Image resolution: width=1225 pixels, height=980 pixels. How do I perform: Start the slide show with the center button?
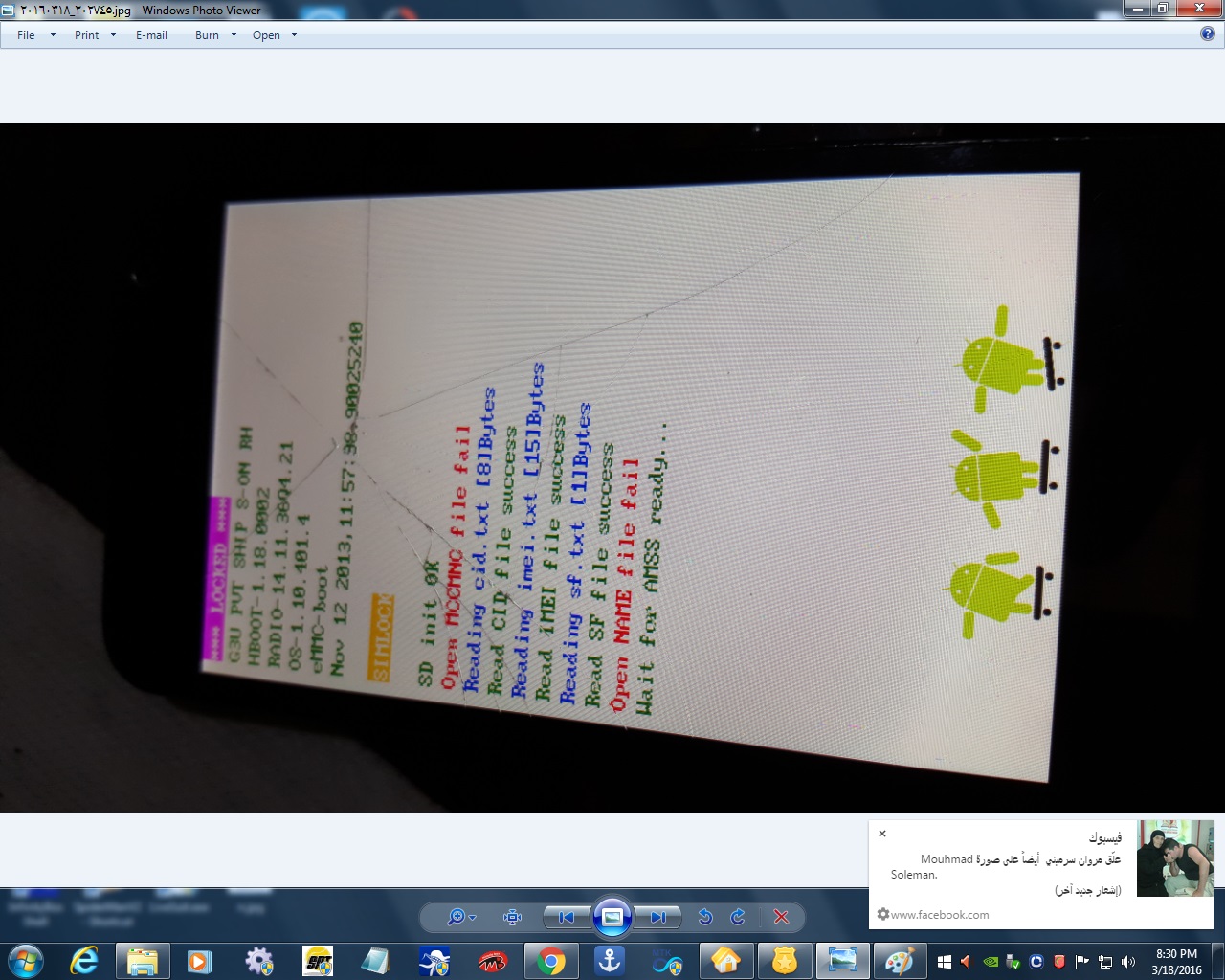(612, 917)
